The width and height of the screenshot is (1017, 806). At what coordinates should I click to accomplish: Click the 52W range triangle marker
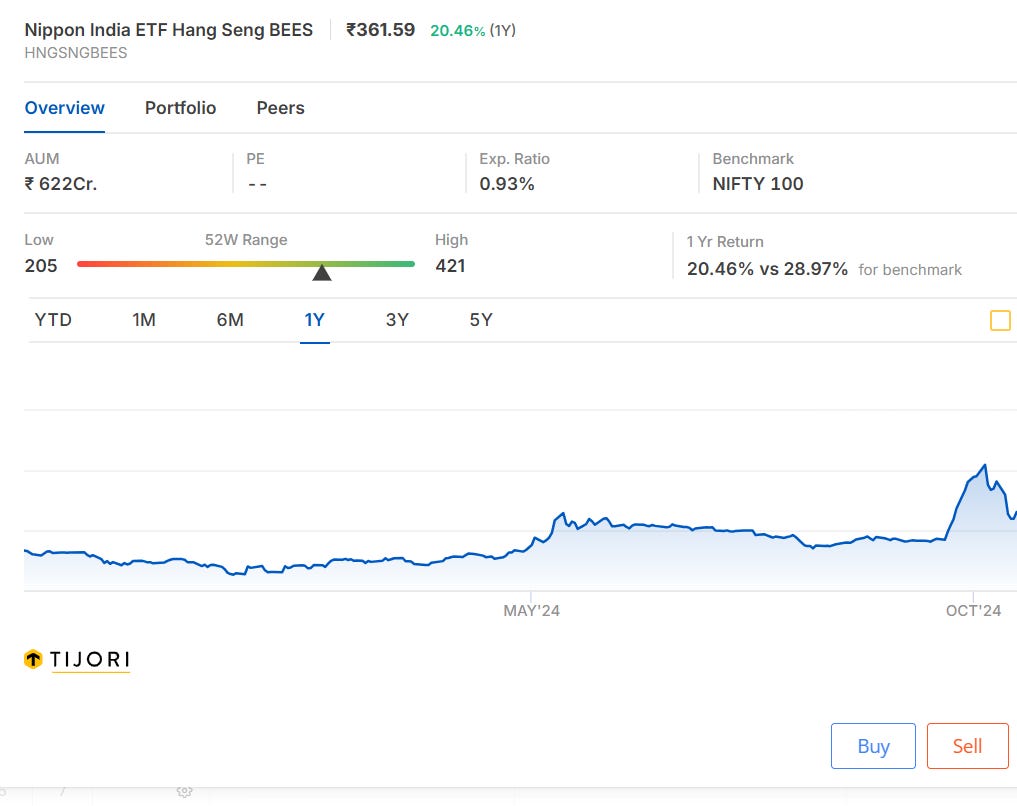[x=322, y=272]
